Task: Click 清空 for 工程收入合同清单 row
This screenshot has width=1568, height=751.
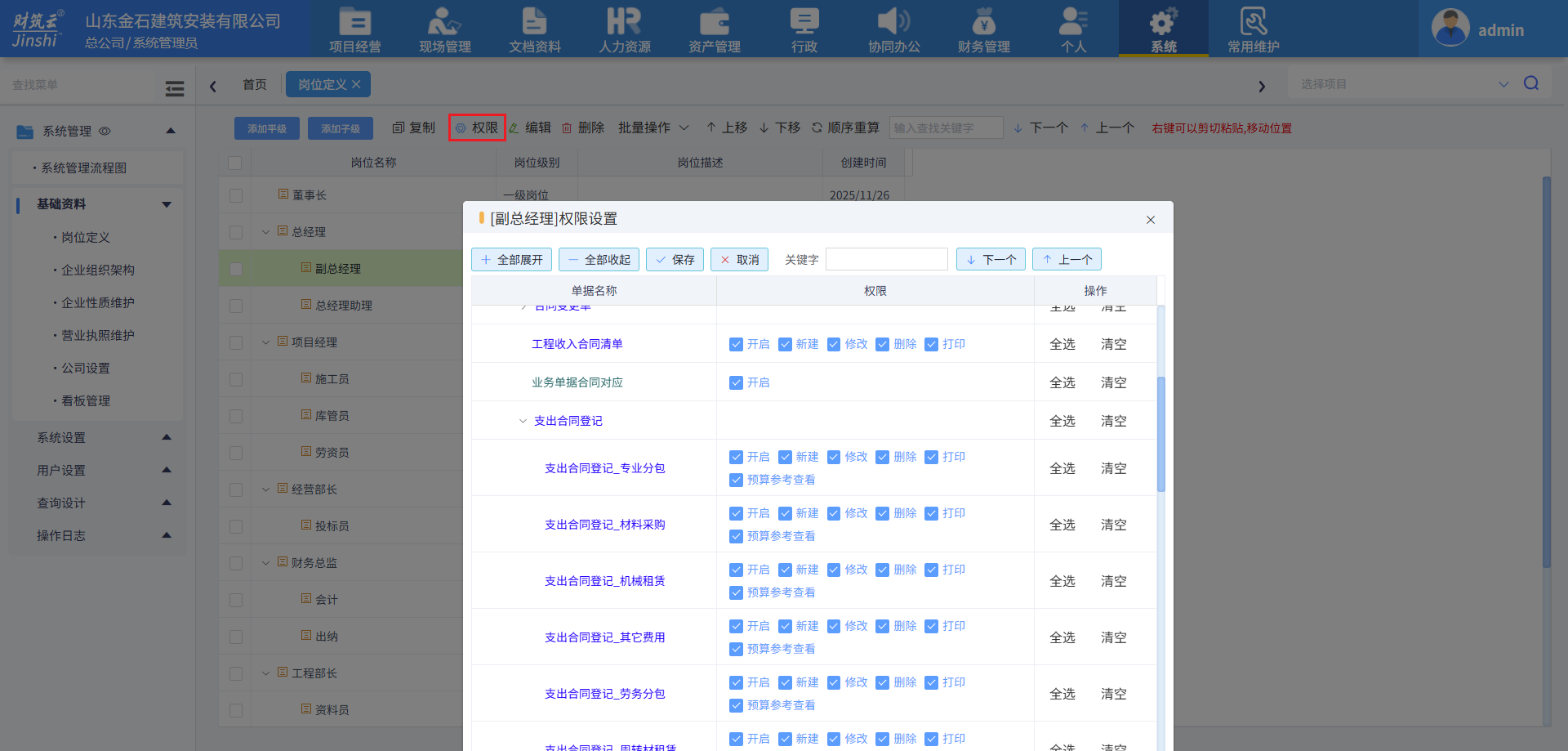Action: (x=1113, y=344)
